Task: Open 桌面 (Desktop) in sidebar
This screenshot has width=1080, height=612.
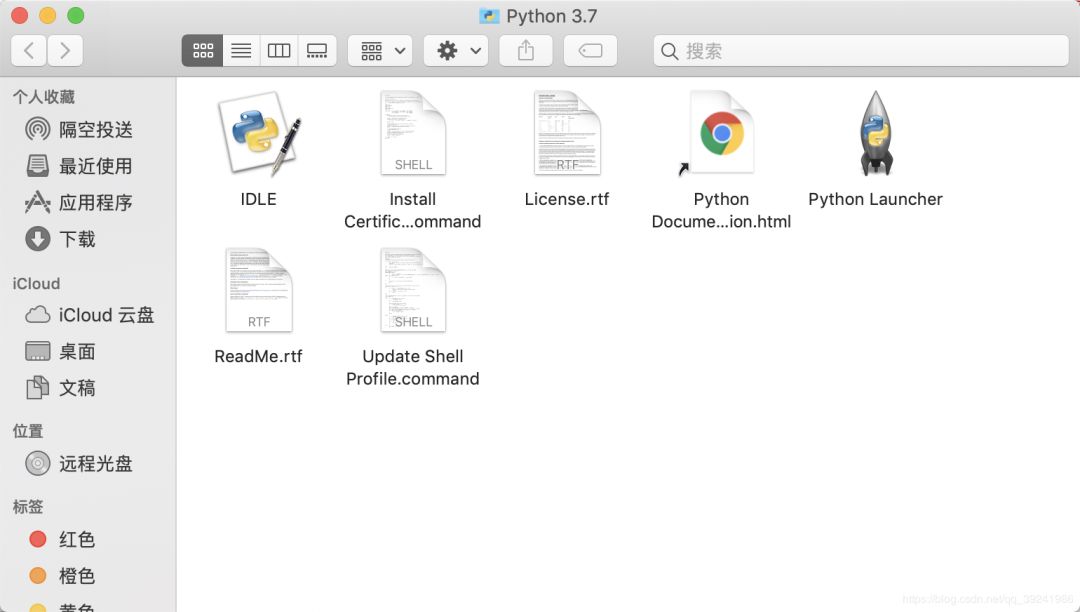Action: (x=88, y=351)
